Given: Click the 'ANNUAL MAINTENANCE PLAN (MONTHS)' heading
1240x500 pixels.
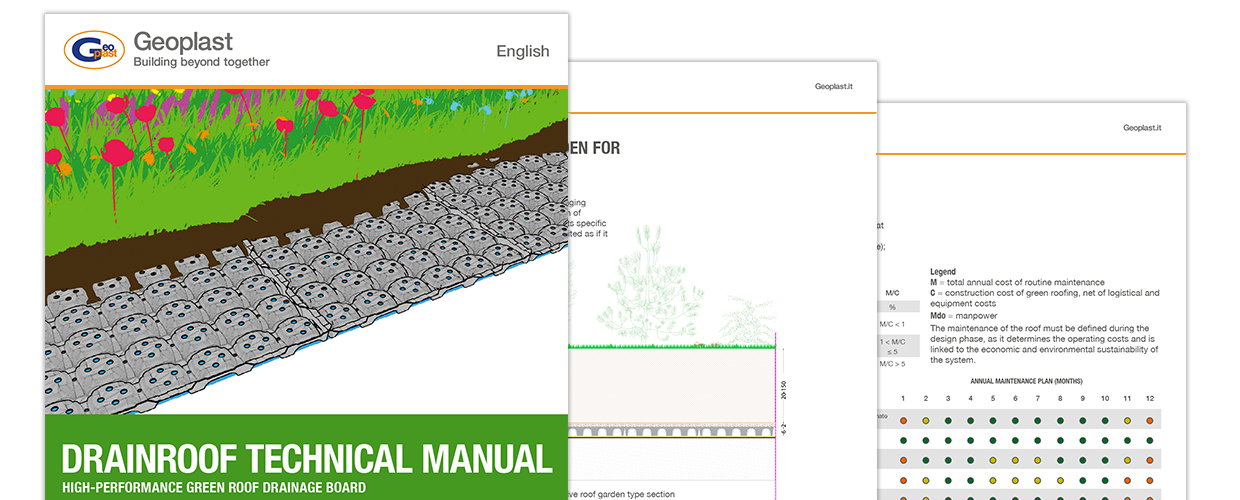Looking at the screenshot, I should point(1026,381).
